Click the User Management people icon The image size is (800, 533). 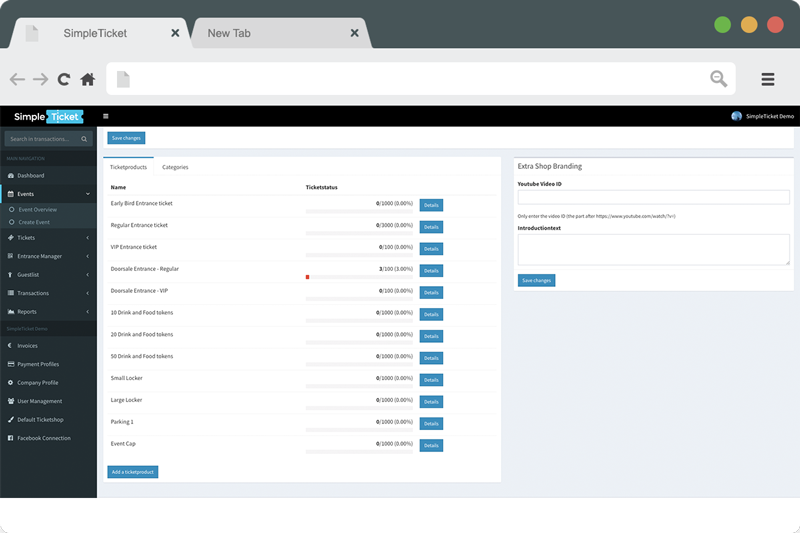click(11, 401)
